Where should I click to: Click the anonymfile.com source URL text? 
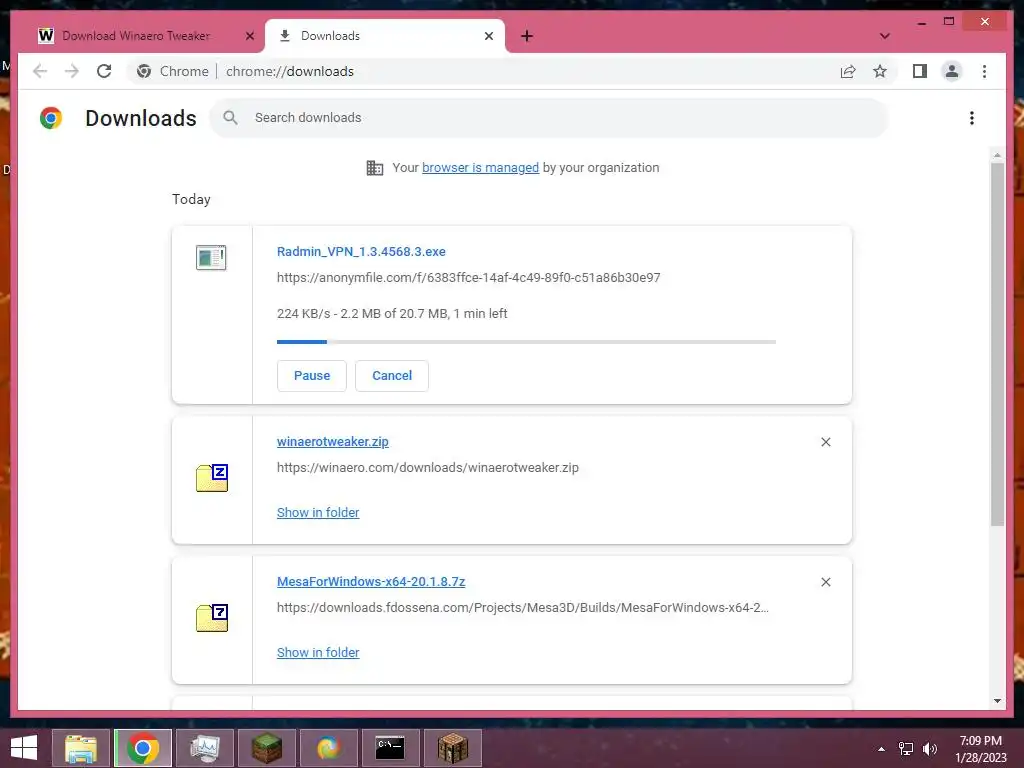point(468,278)
